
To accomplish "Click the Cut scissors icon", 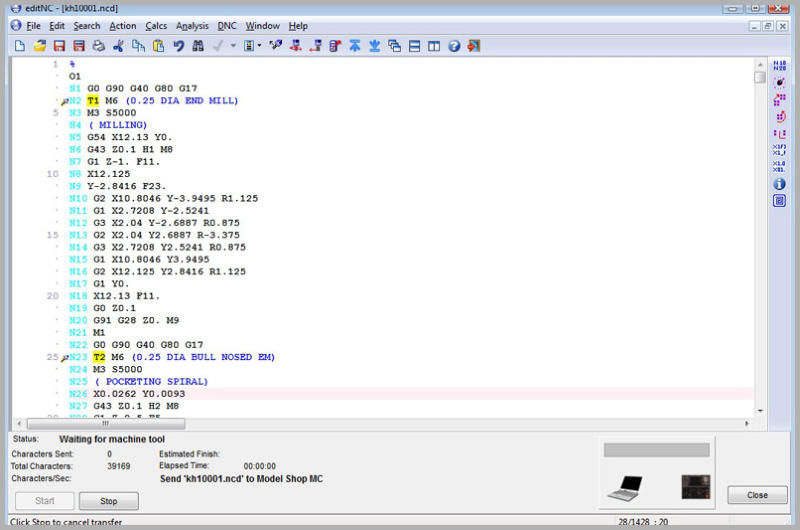I will tap(119, 46).
